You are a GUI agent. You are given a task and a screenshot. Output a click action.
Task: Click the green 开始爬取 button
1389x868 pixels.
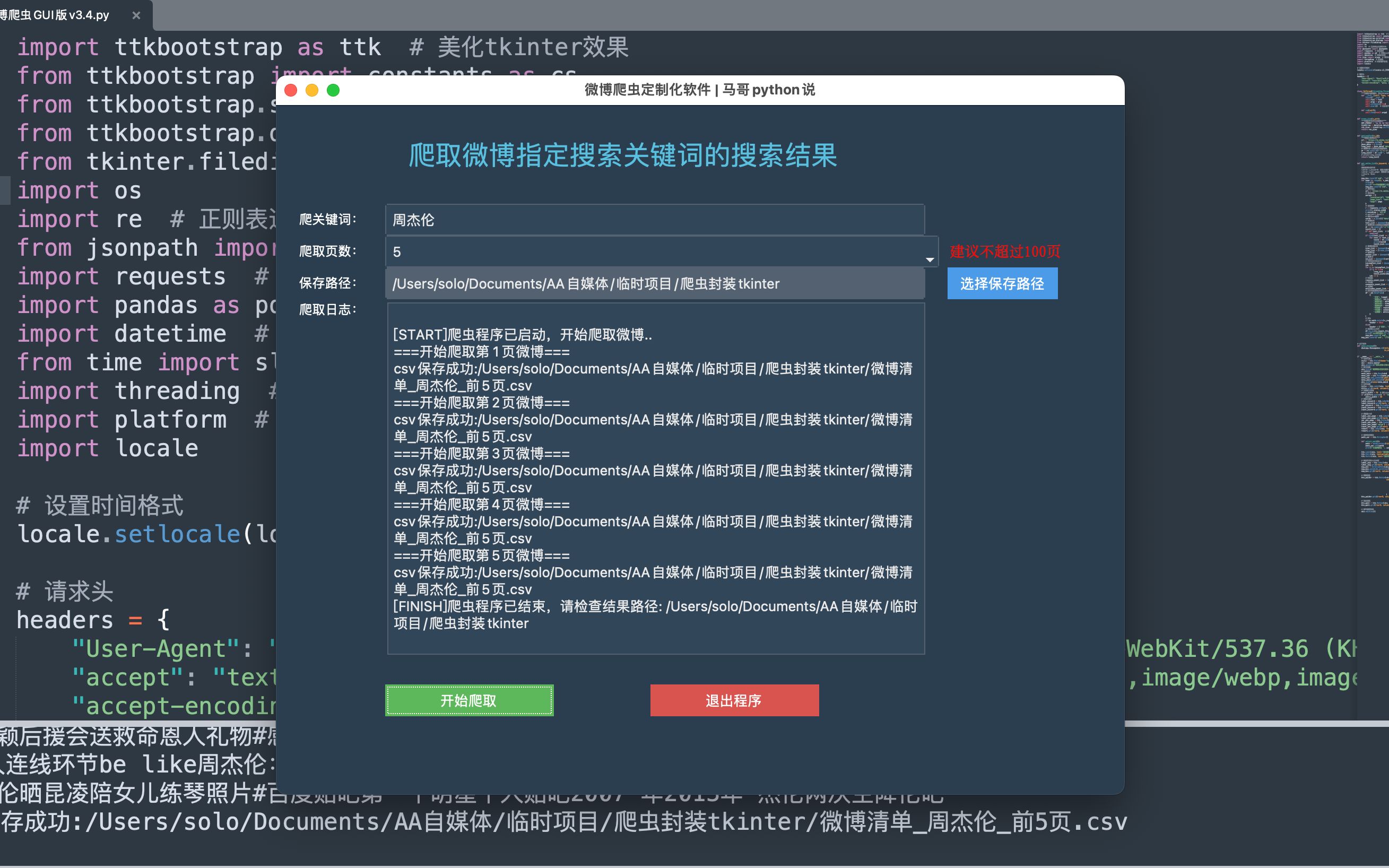click(x=469, y=700)
